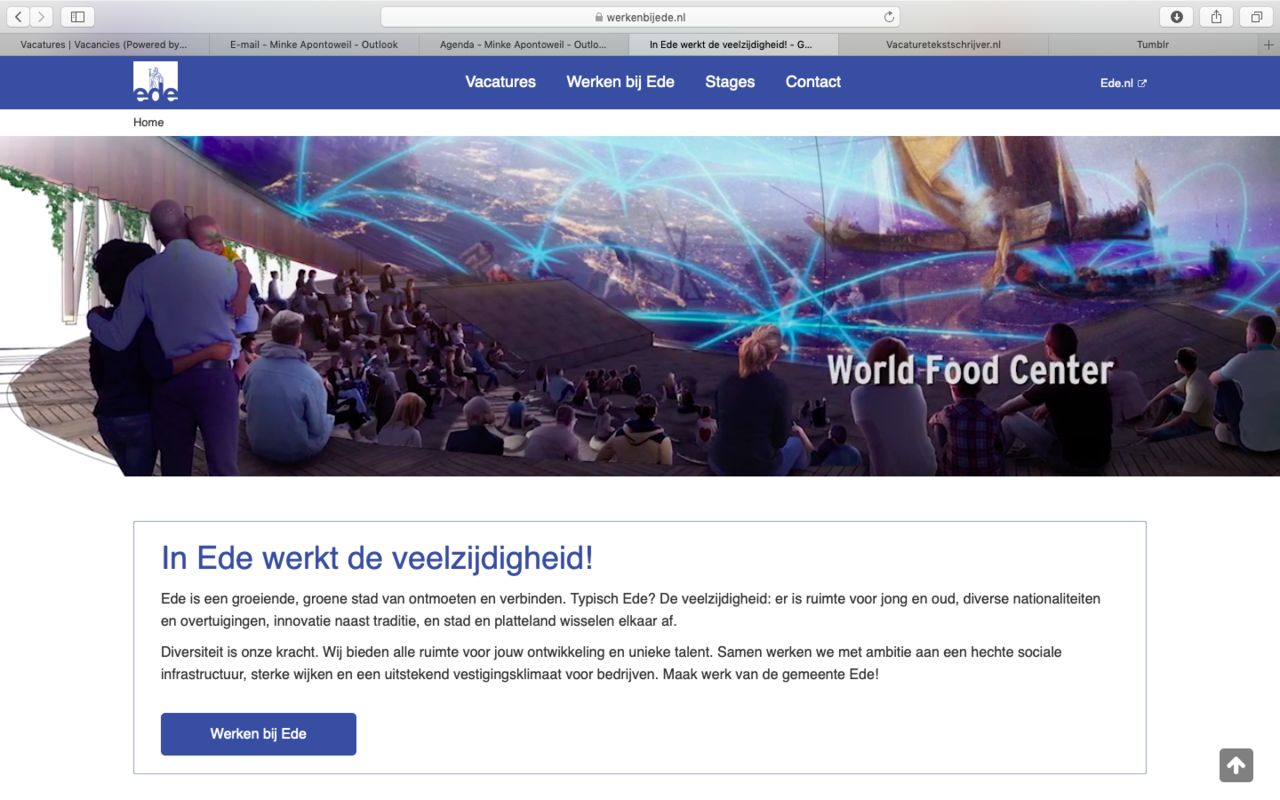Open the Contact menu item
The height and width of the screenshot is (800, 1280).
[813, 82]
